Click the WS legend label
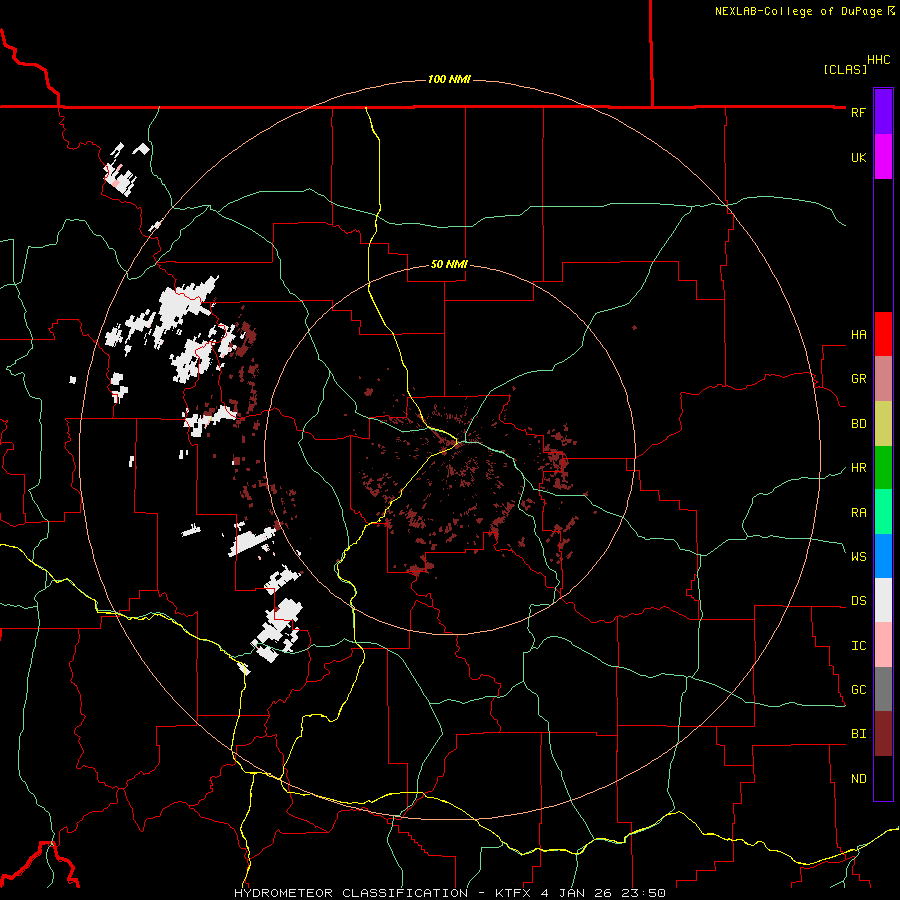Image resolution: width=900 pixels, height=900 pixels. pyautogui.click(x=858, y=557)
